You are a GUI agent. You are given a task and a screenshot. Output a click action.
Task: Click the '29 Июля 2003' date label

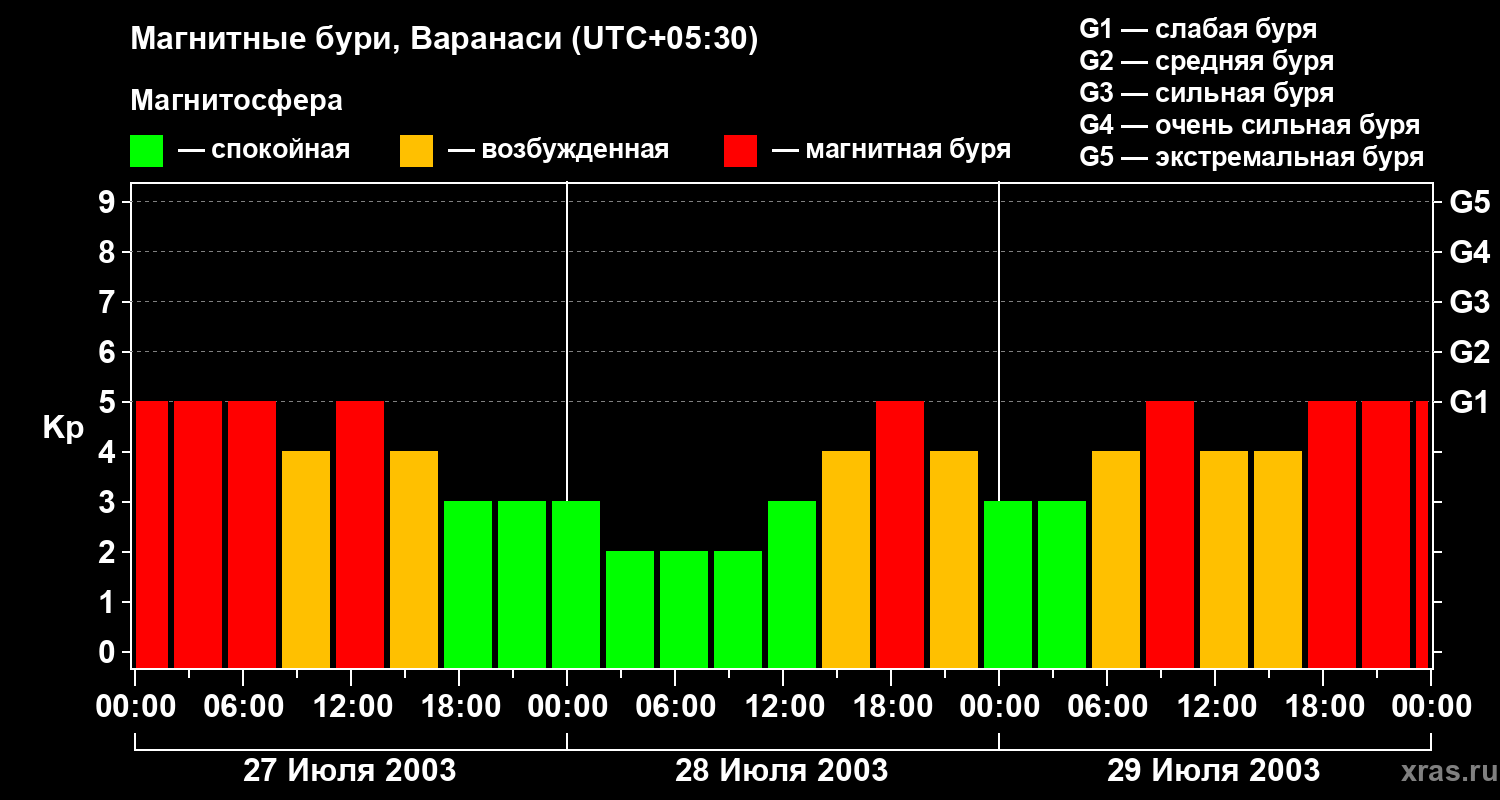(1213, 771)
